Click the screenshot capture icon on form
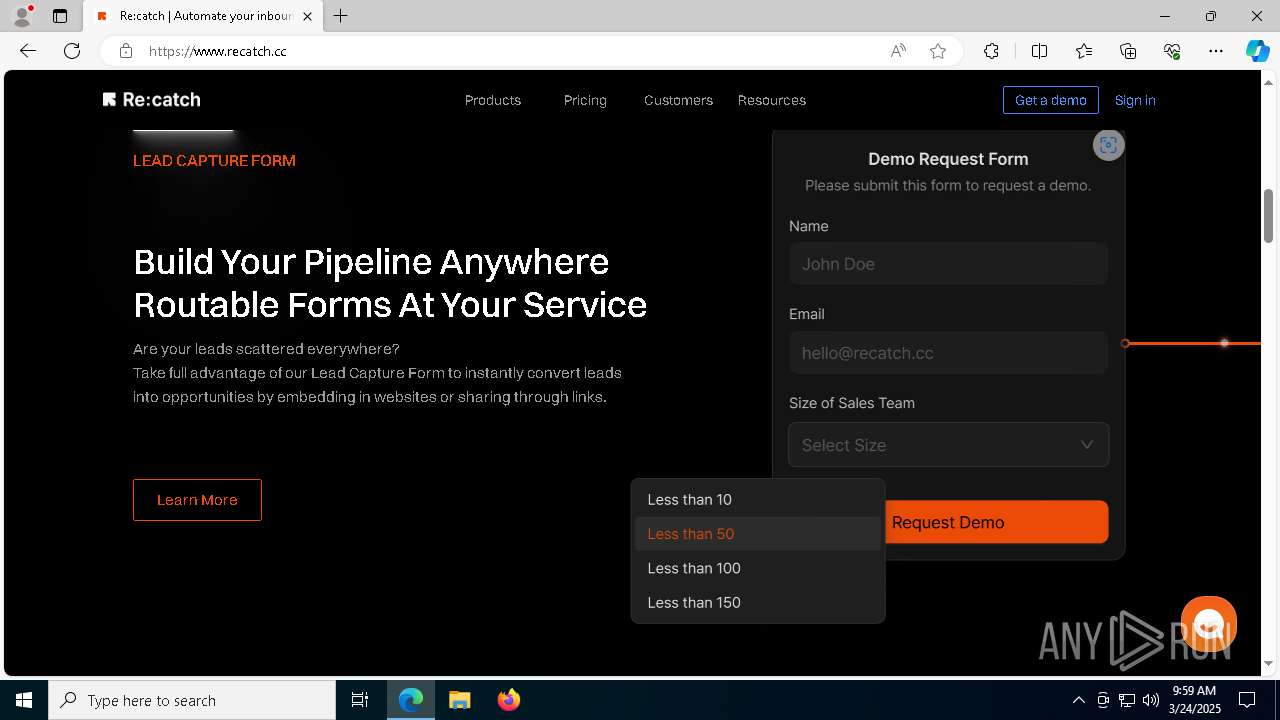Screen dimensions: 1280x720 click(x=1108, y=145)
